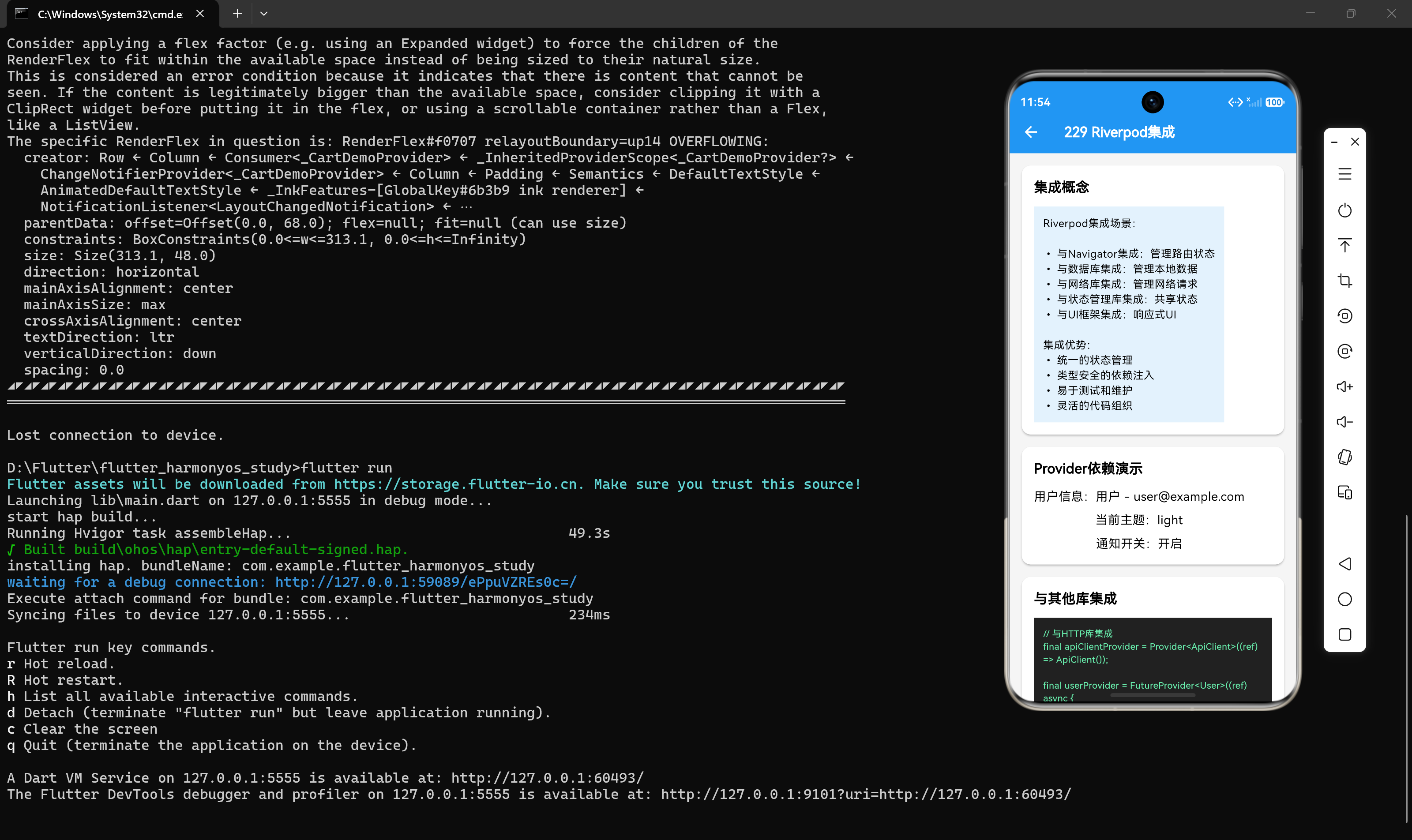The image size is (1412, 840).
Task: Click the connection arrows icon on phone status bar
Action: point(1235,102)
